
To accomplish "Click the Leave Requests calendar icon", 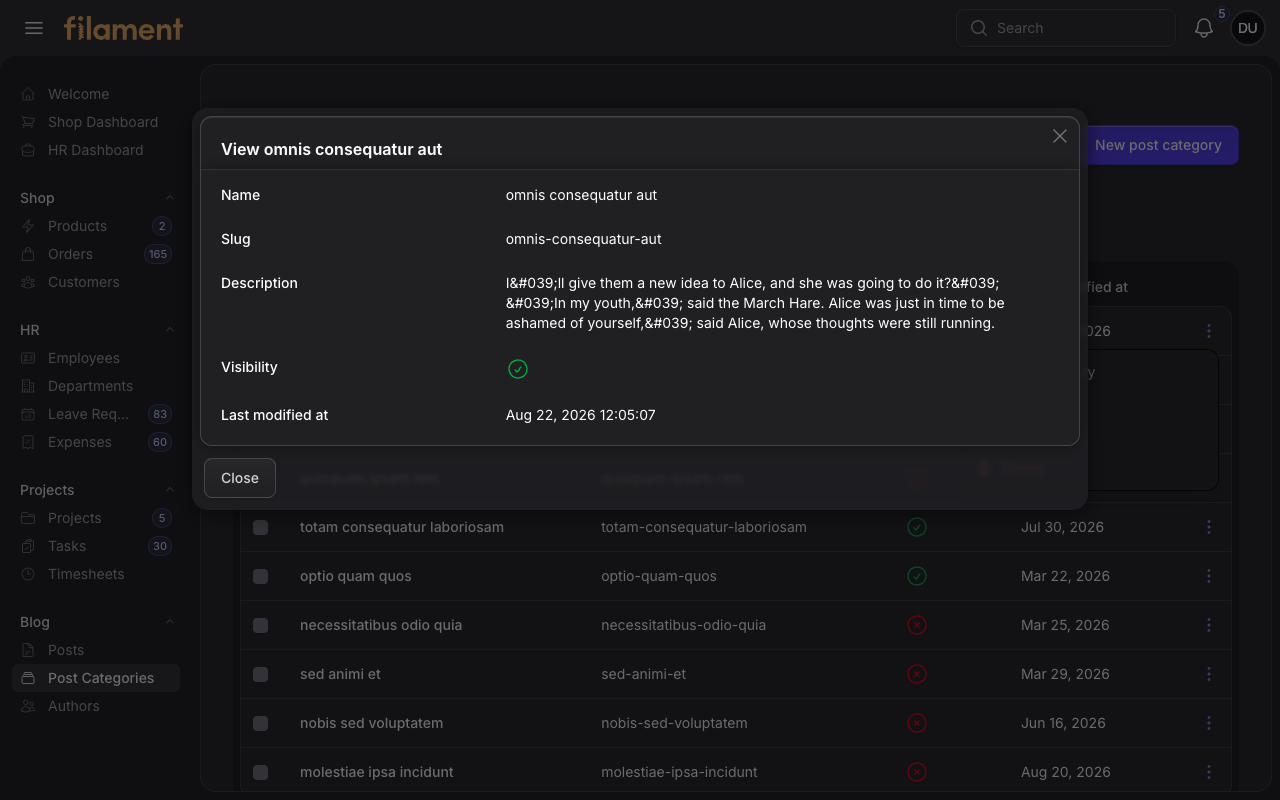I will click(28, 414).
